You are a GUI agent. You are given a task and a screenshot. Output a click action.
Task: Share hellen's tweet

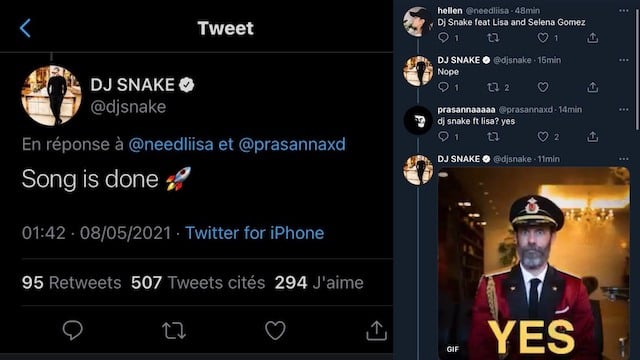[x=593, y=38]
